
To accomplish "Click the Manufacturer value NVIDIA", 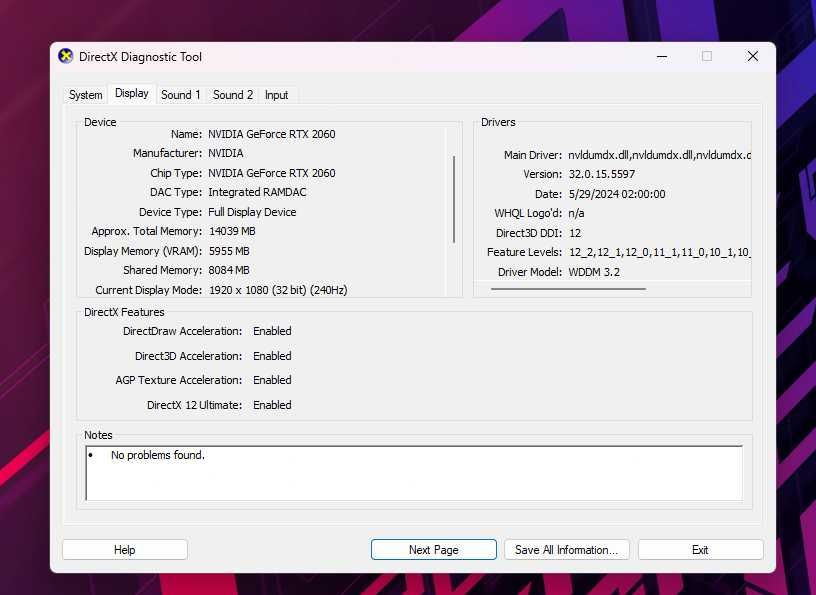I will (226, 154).
